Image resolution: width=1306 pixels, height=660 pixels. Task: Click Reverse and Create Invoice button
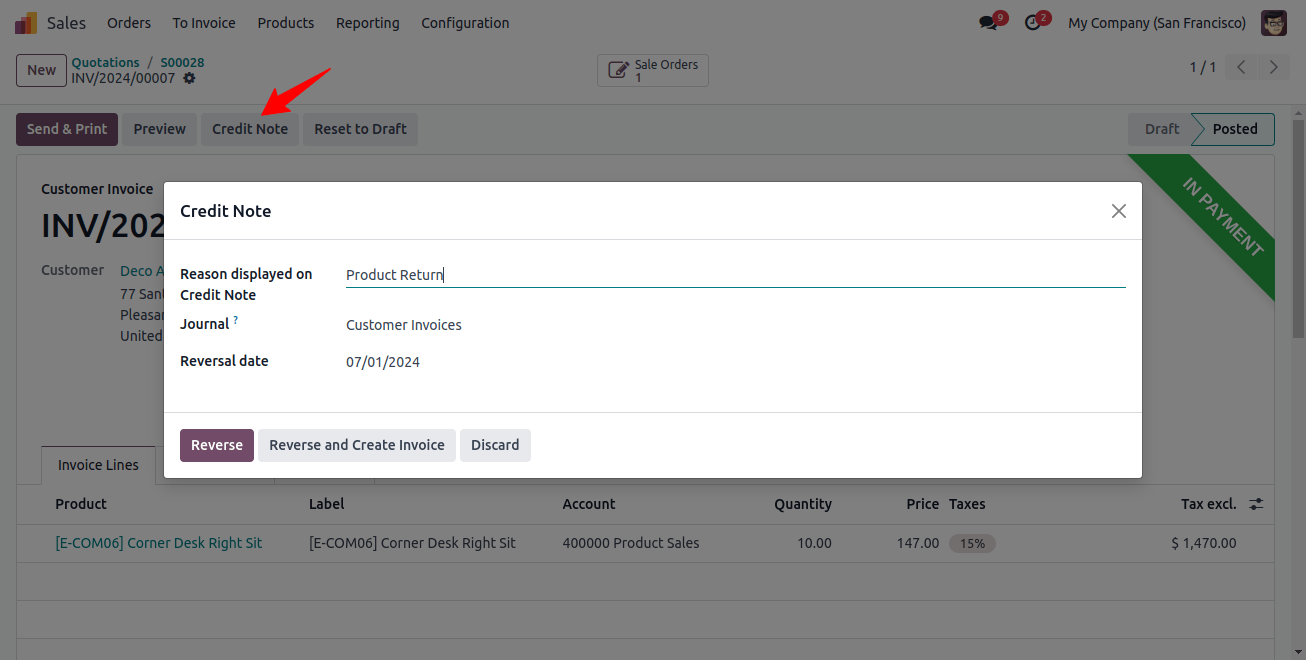click(357, 445)
